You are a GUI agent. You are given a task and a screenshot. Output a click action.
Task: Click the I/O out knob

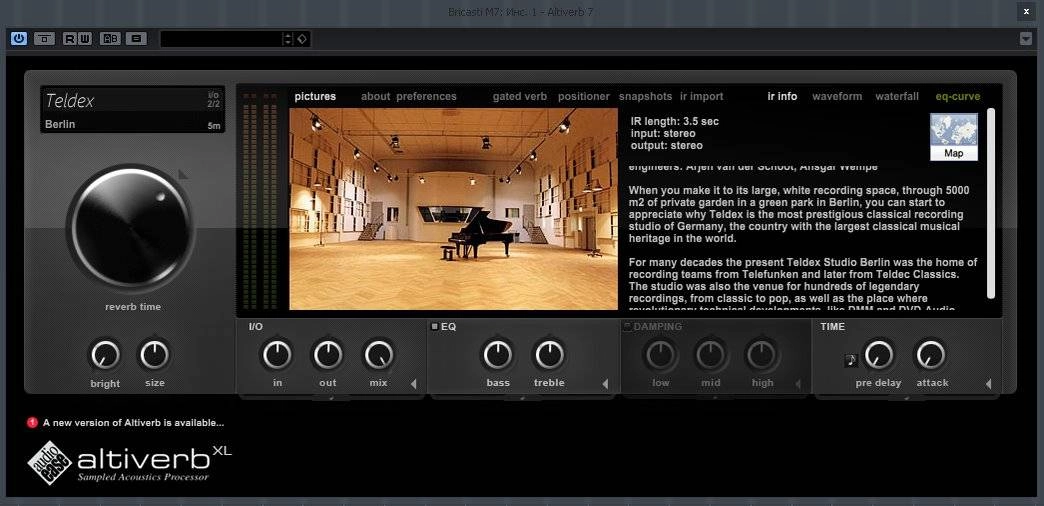(x=328, y=355)
